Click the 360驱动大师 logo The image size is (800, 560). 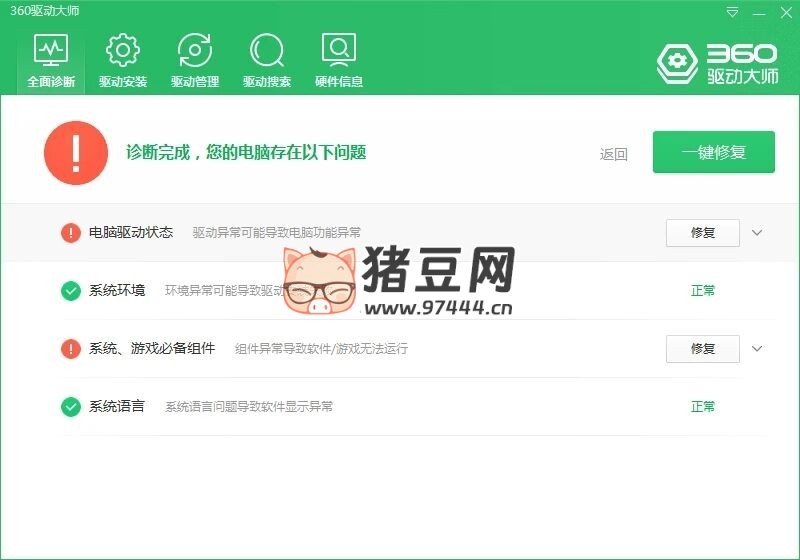pyautogui.click(x=717, y=63)
